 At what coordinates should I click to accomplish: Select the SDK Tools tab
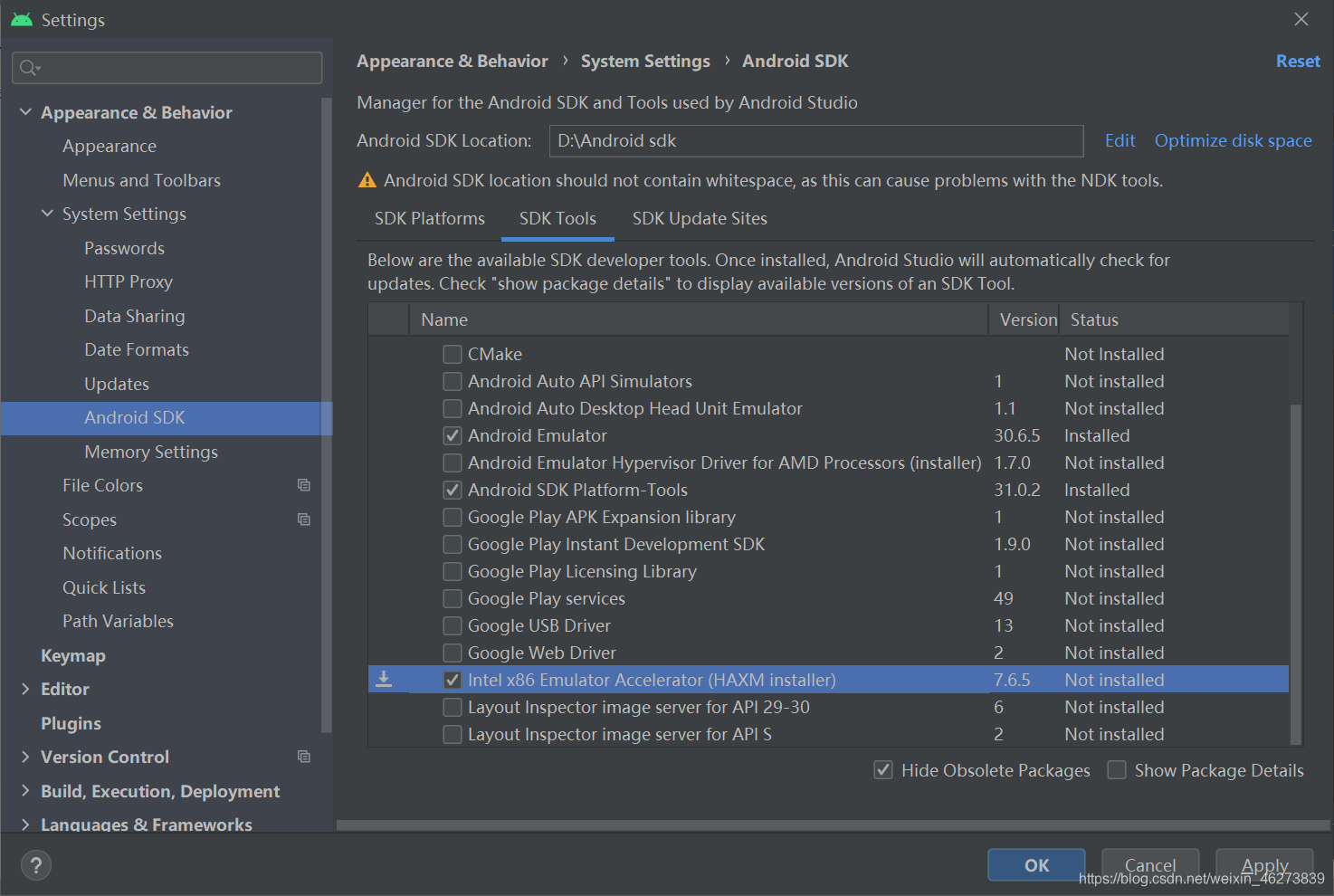pyautogui.click(x=557, y=219)
